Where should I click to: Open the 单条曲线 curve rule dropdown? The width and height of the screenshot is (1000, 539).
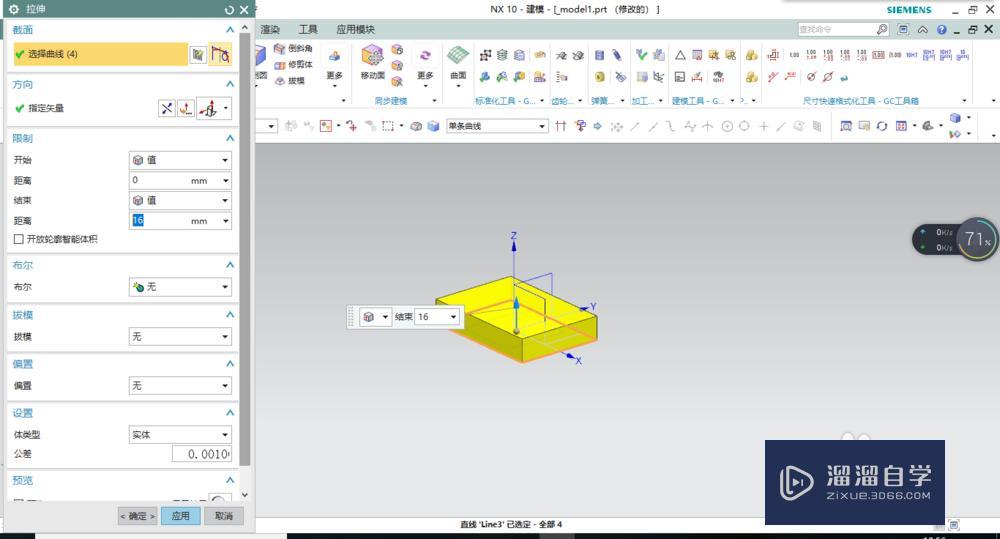[497, 126]
